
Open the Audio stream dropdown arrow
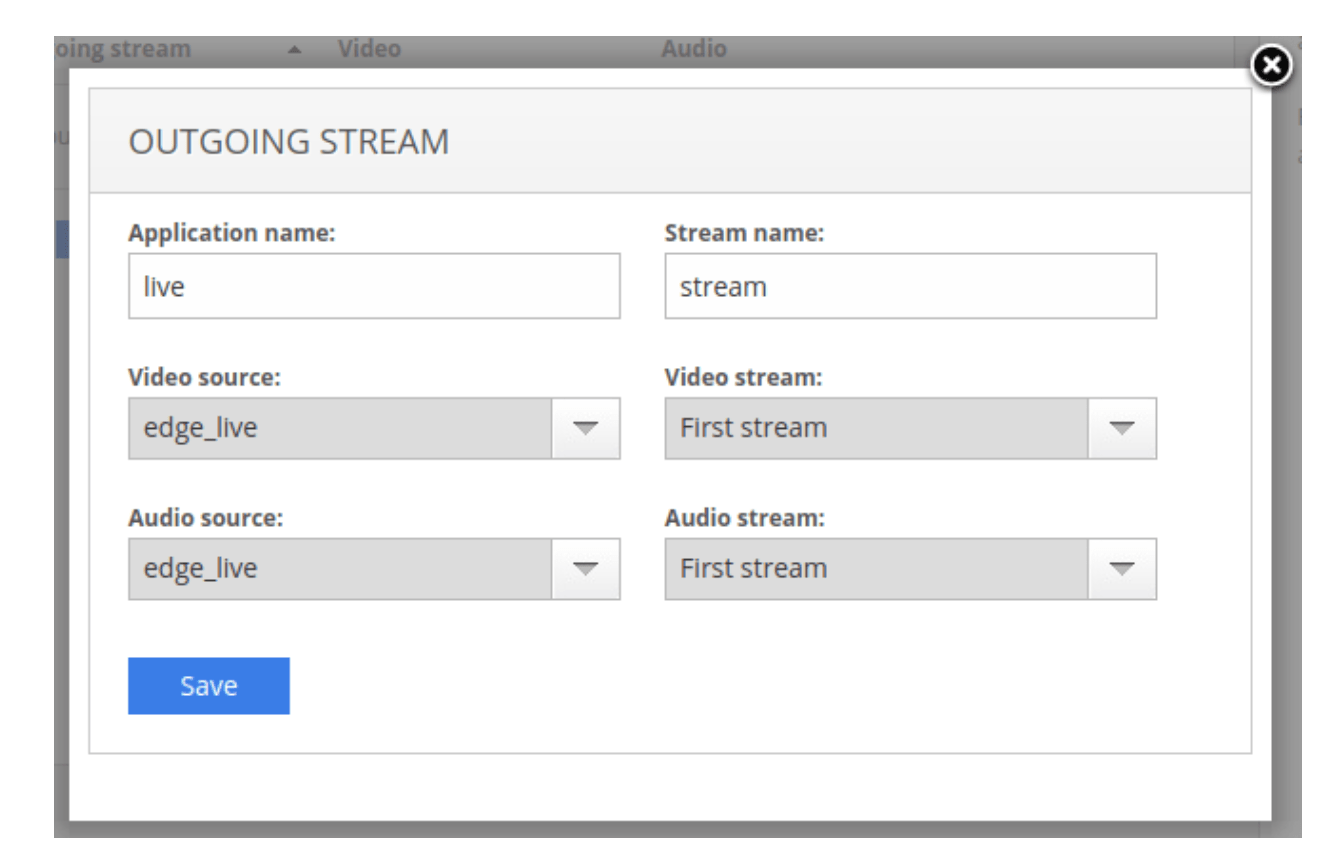1121,569
